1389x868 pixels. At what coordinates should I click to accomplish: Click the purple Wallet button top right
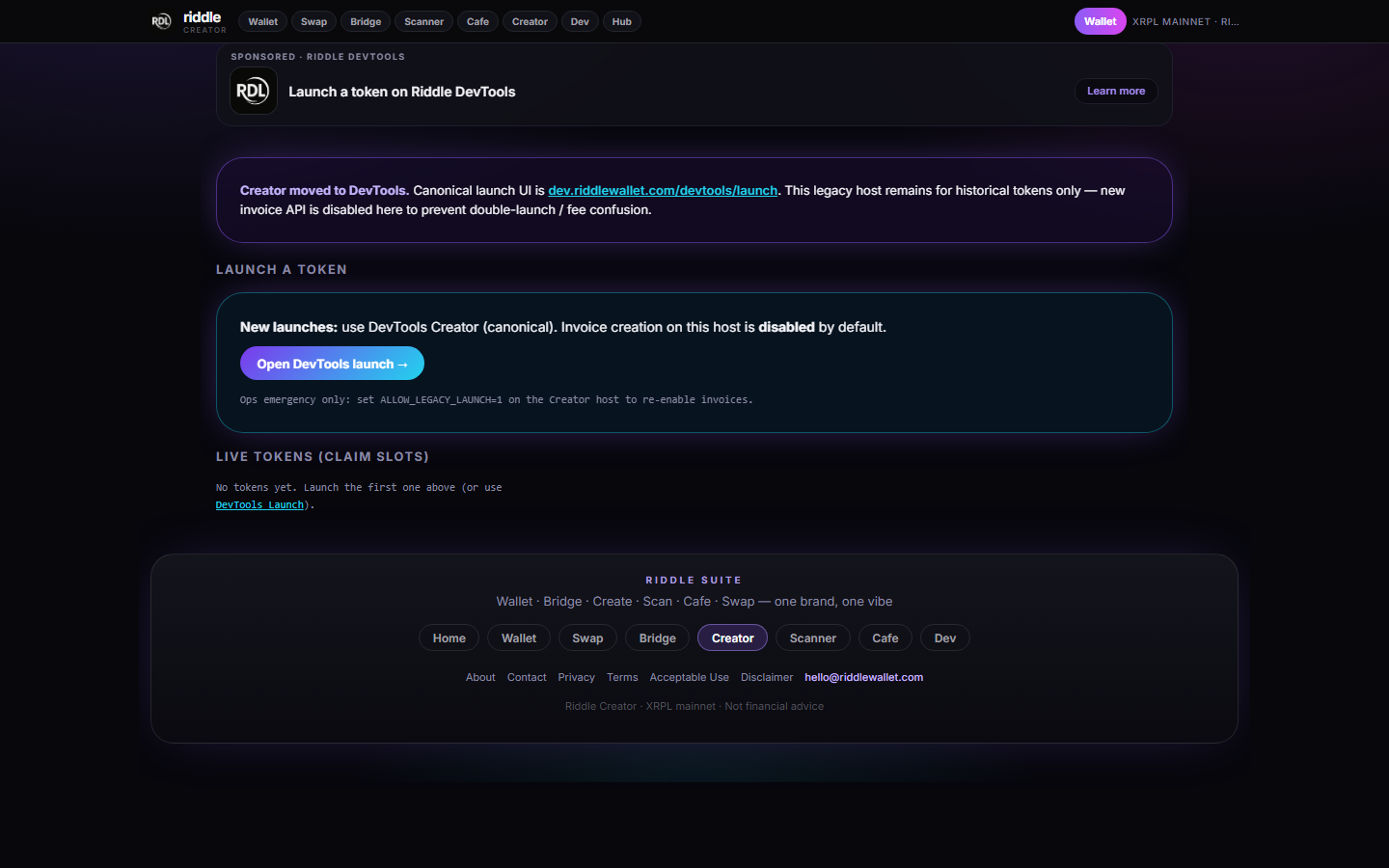click(1100, 21)
